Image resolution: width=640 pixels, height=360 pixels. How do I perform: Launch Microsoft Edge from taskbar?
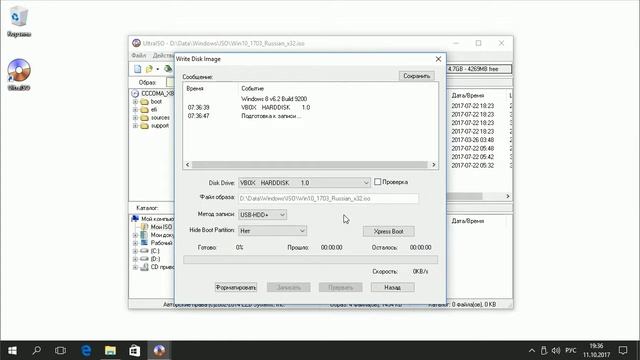click(86, 350)
